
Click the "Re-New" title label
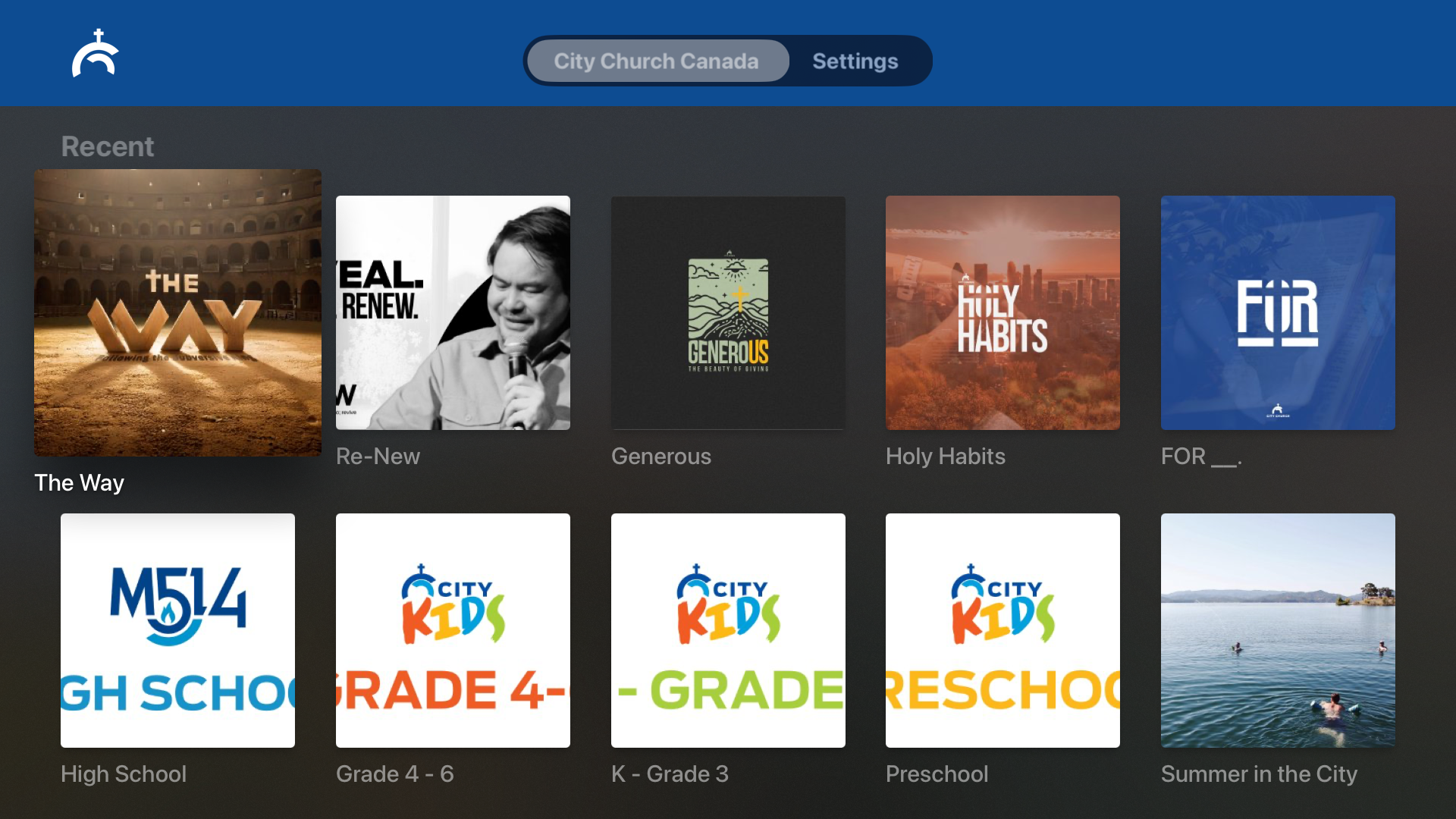(x=378, y=457)
